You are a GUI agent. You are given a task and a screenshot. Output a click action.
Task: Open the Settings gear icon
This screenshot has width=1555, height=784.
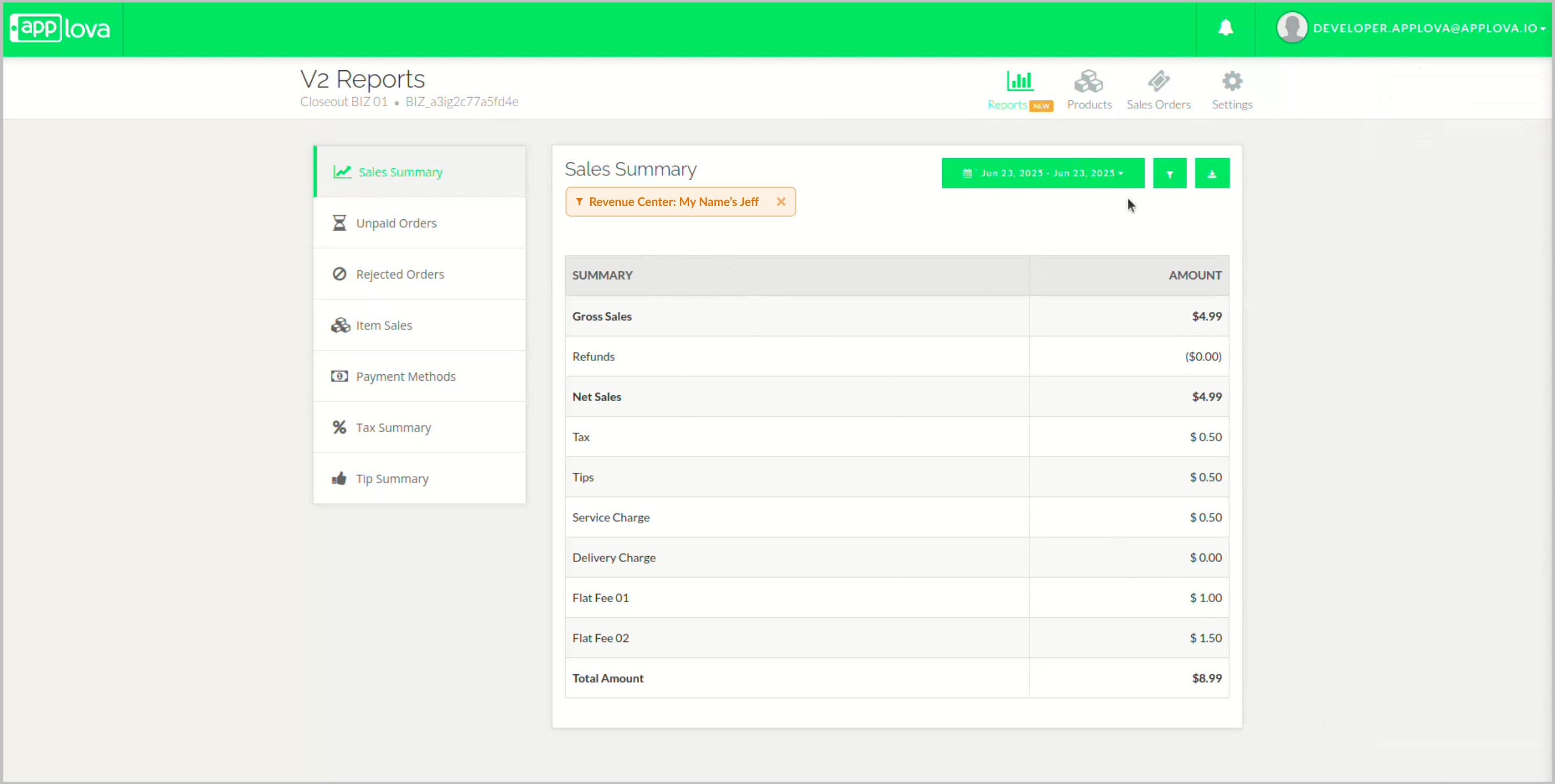(1232, 81)
